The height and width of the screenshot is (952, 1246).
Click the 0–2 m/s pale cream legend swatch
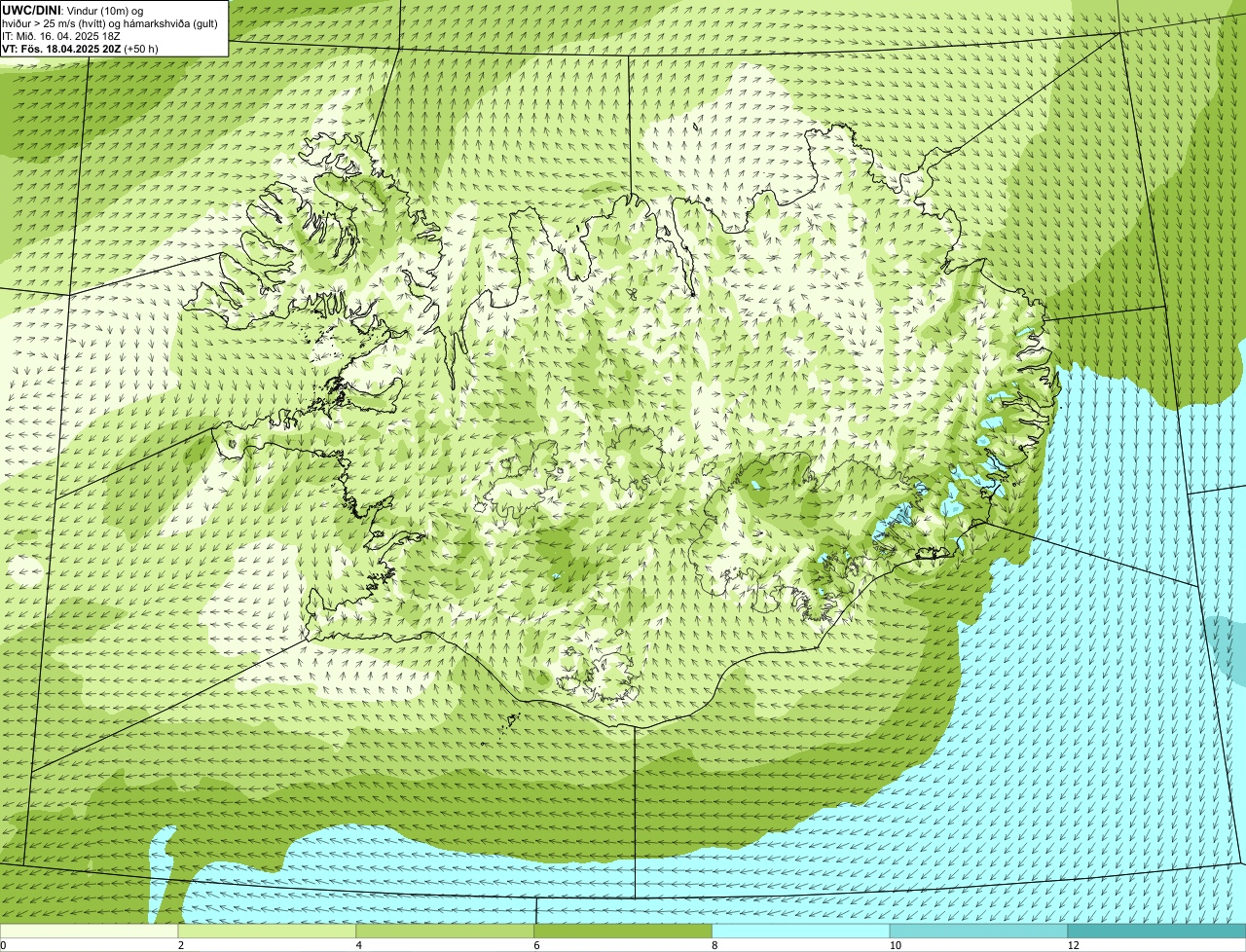click(x=90, y=931)
